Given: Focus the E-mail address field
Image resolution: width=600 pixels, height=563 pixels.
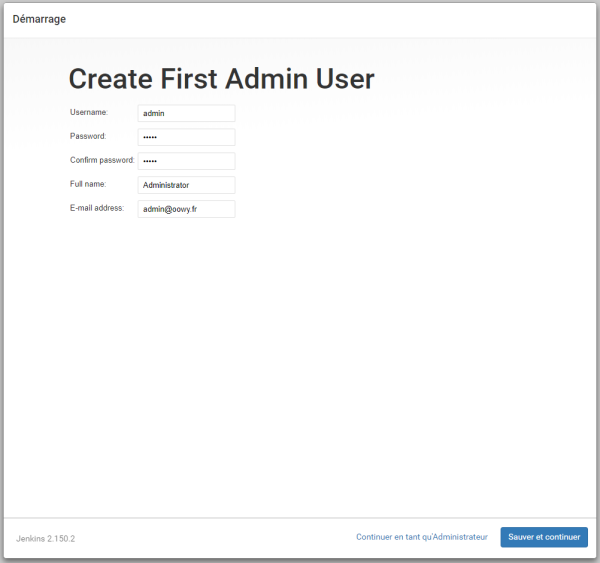Looking at the screenshot, I should [186, 209].
